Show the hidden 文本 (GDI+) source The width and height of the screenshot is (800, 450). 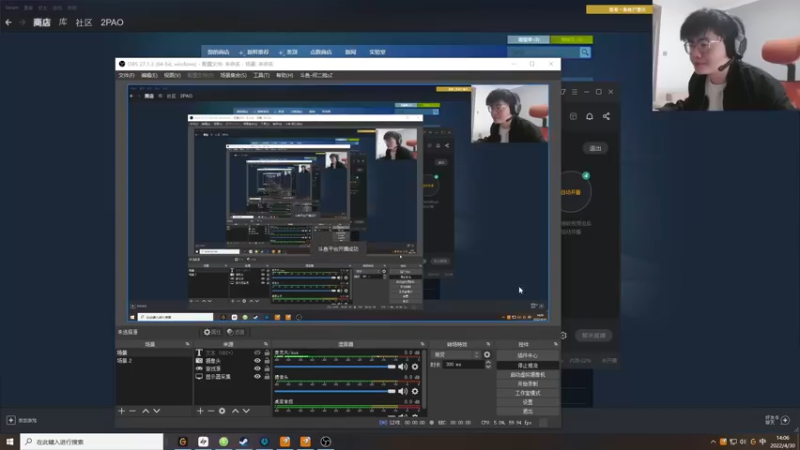coord(257,353)
